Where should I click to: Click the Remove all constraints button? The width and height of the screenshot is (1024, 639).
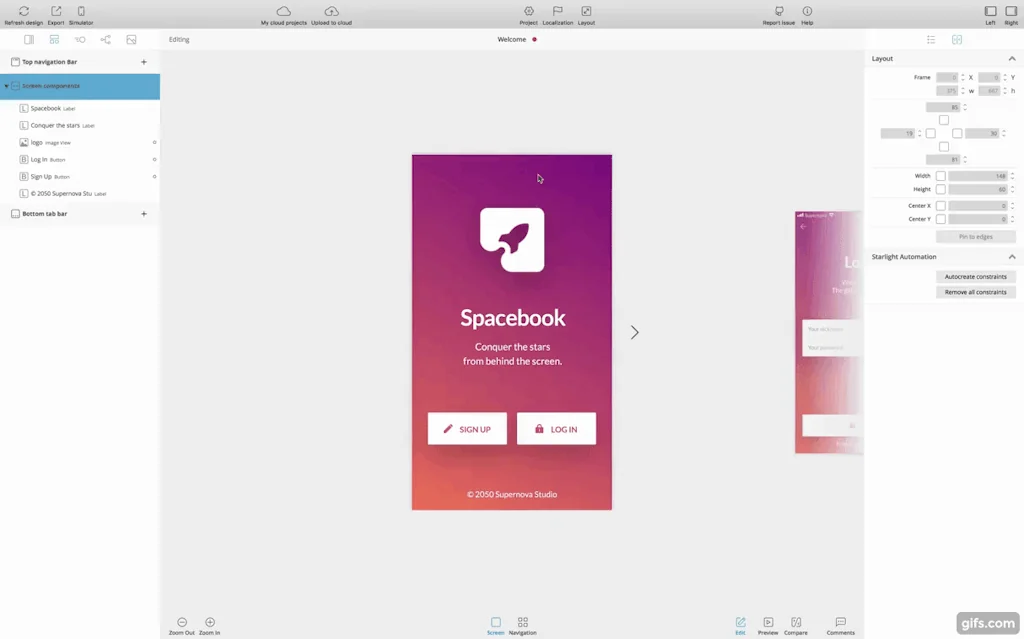point(975,292)
